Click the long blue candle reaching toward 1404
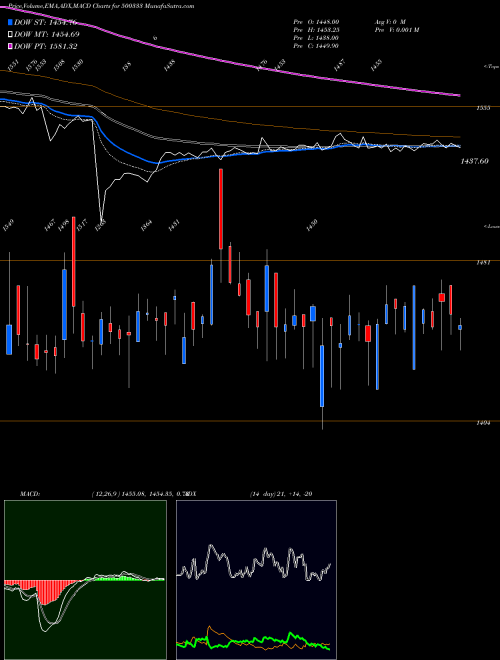Screen dimensions: 500x660 (322, 376)
